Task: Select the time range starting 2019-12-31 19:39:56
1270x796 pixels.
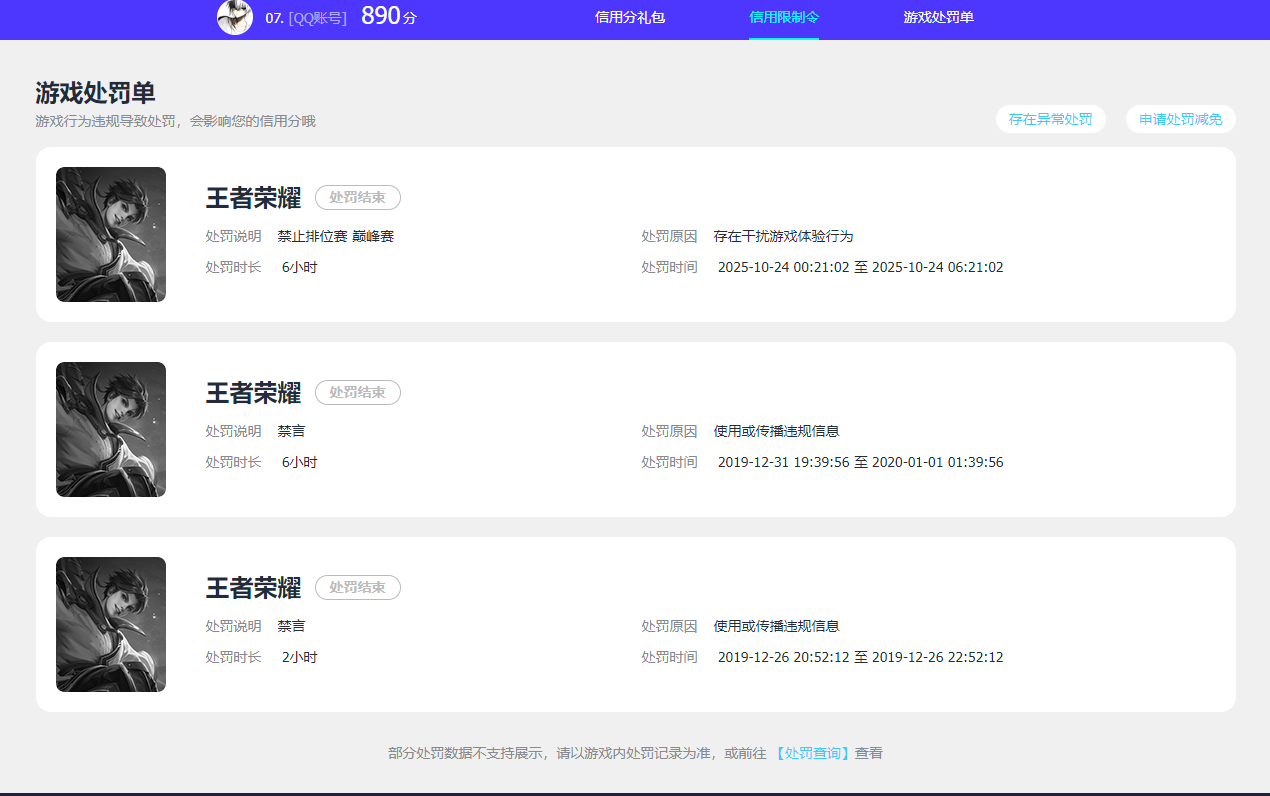Action: pyautogui.click(x=861, y=462)
